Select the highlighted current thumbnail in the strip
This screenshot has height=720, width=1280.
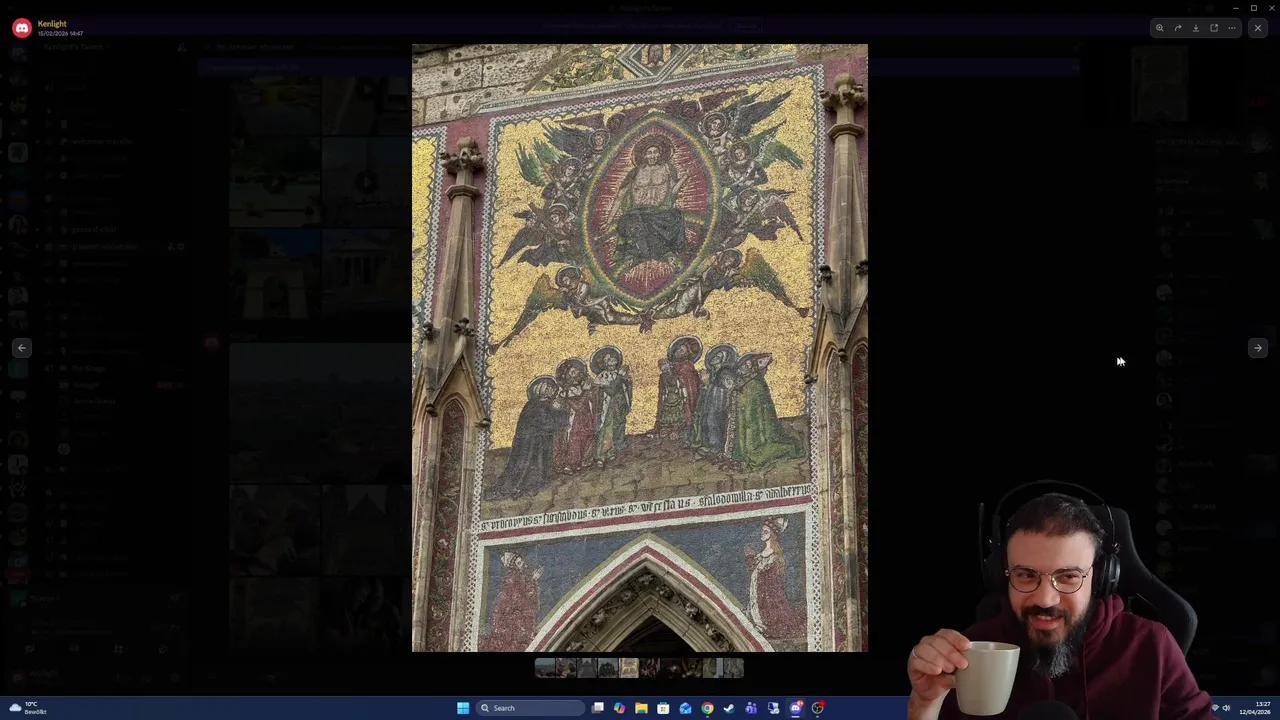(629, 668)
